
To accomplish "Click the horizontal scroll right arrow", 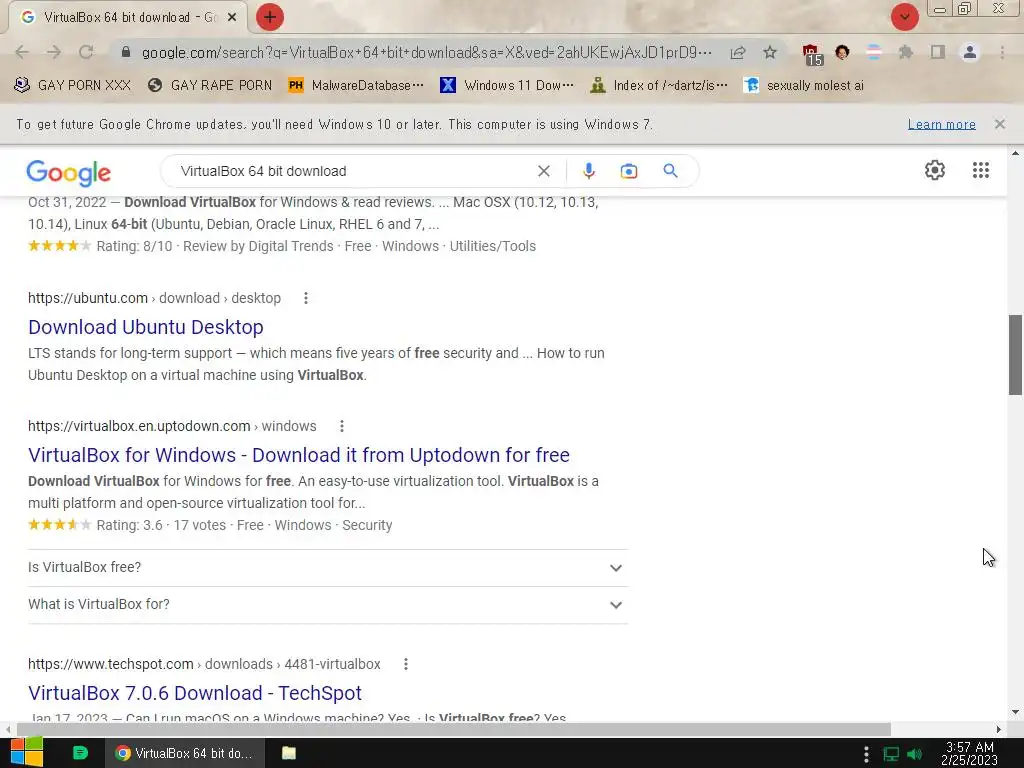I will (x=999, y=729).
